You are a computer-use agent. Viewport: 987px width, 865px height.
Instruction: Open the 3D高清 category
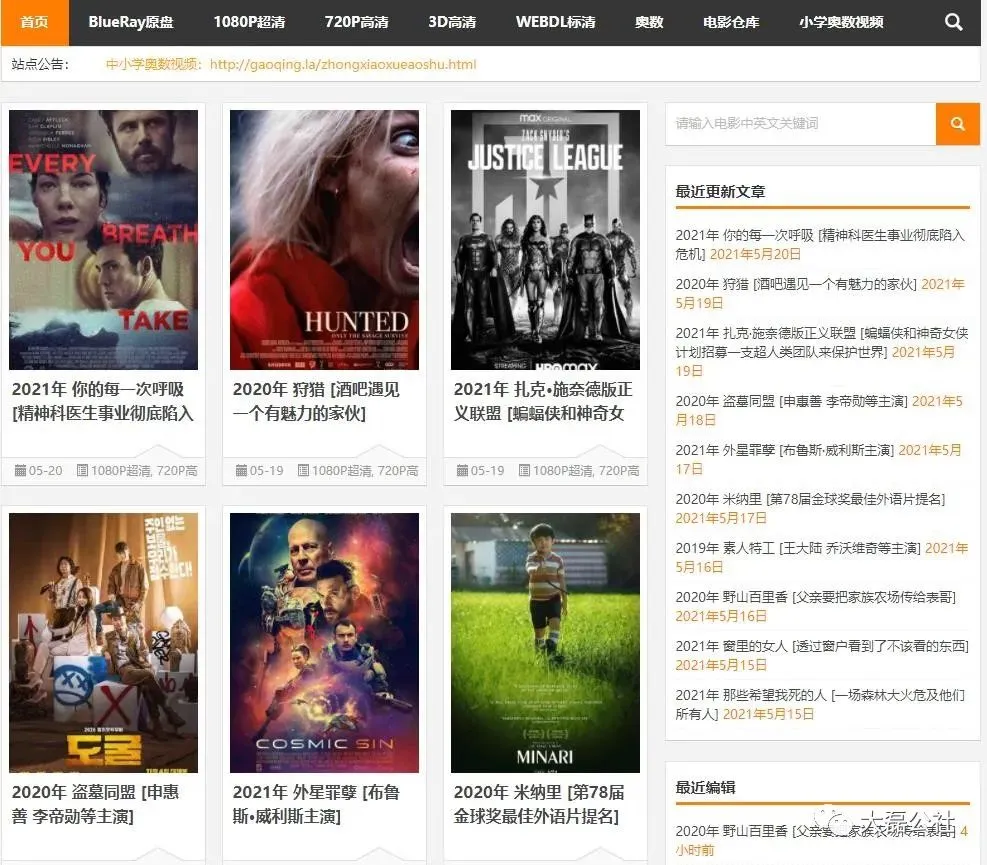452,23
